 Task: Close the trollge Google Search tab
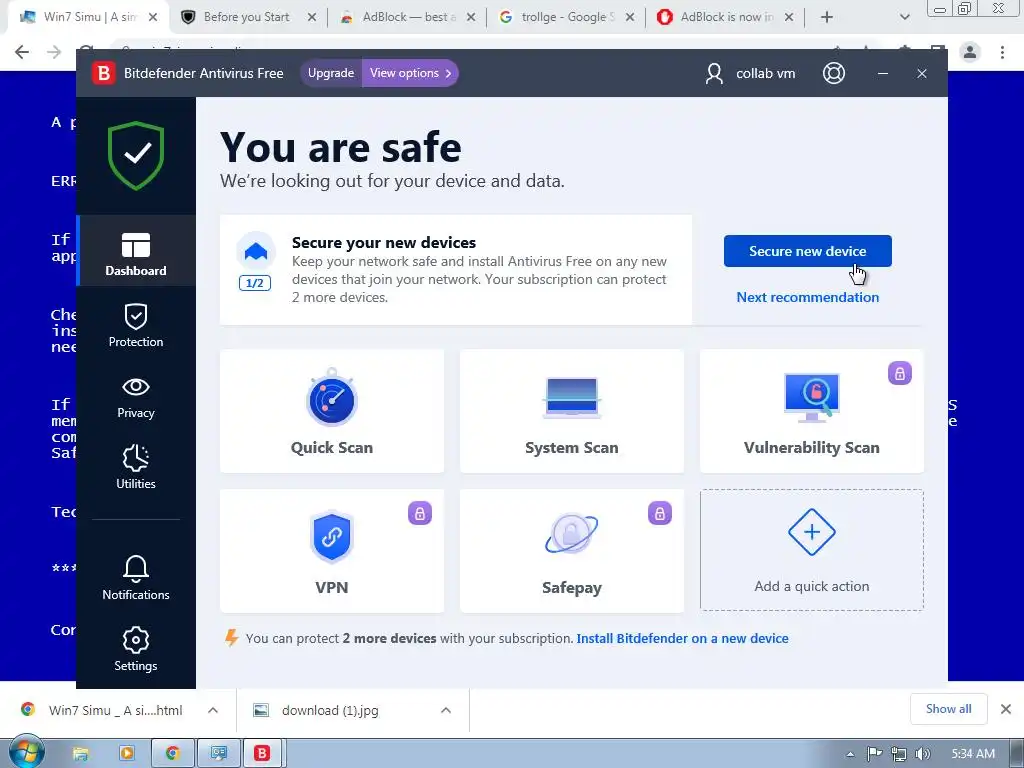tap(630, 18)
